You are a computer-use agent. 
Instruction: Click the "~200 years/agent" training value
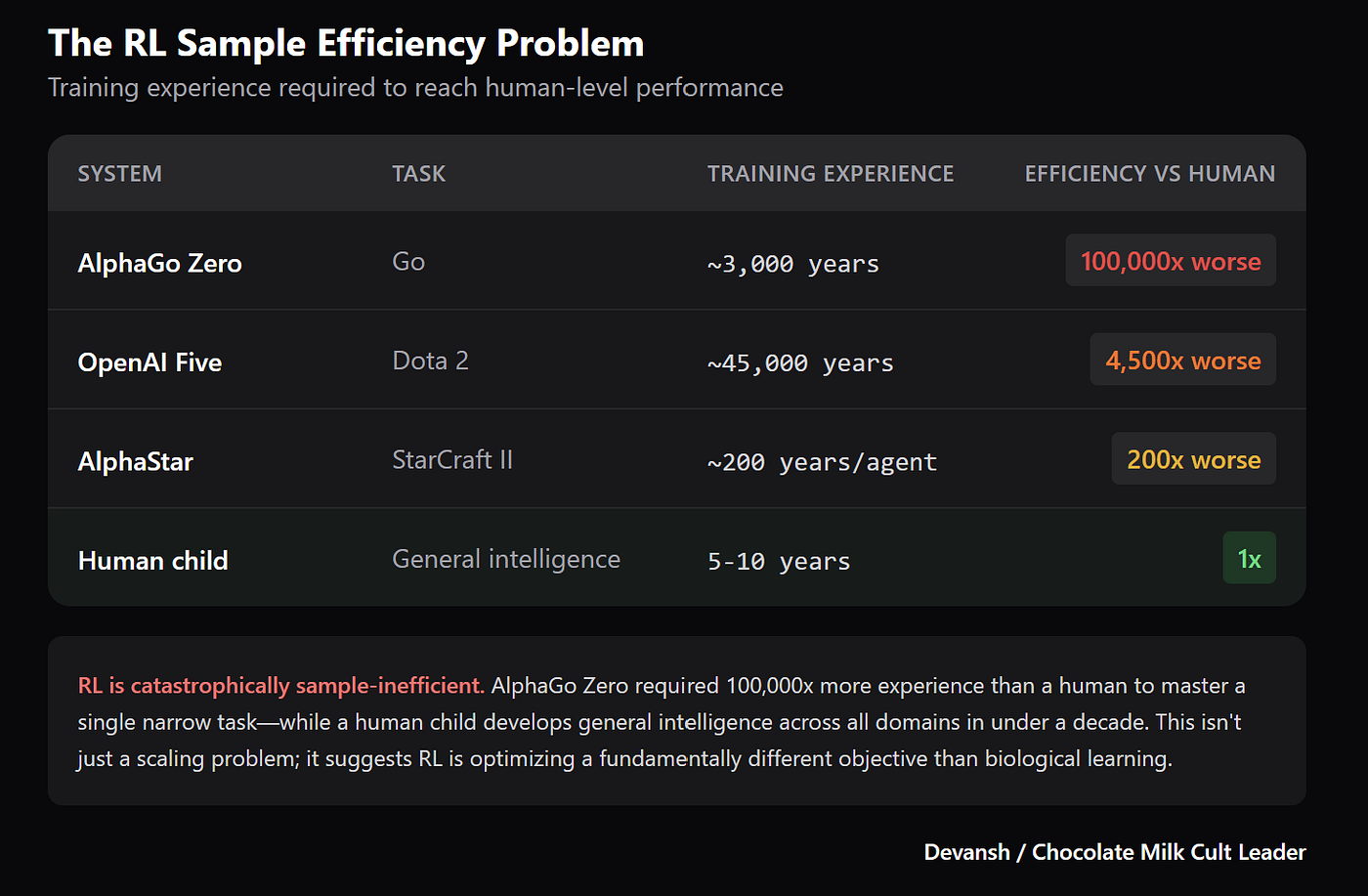point(822,462)
